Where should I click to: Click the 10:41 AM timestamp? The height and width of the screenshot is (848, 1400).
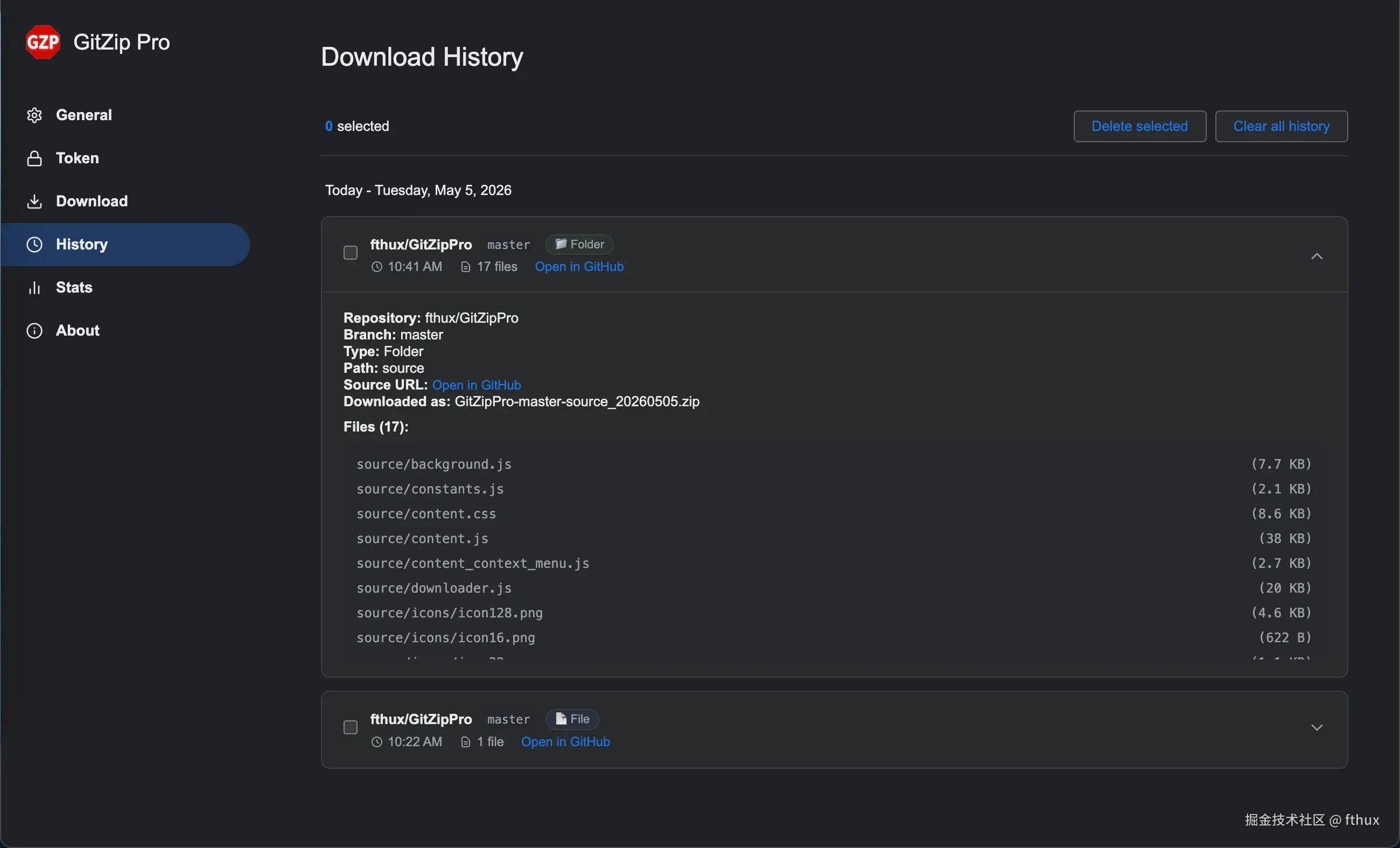(415, 267)
